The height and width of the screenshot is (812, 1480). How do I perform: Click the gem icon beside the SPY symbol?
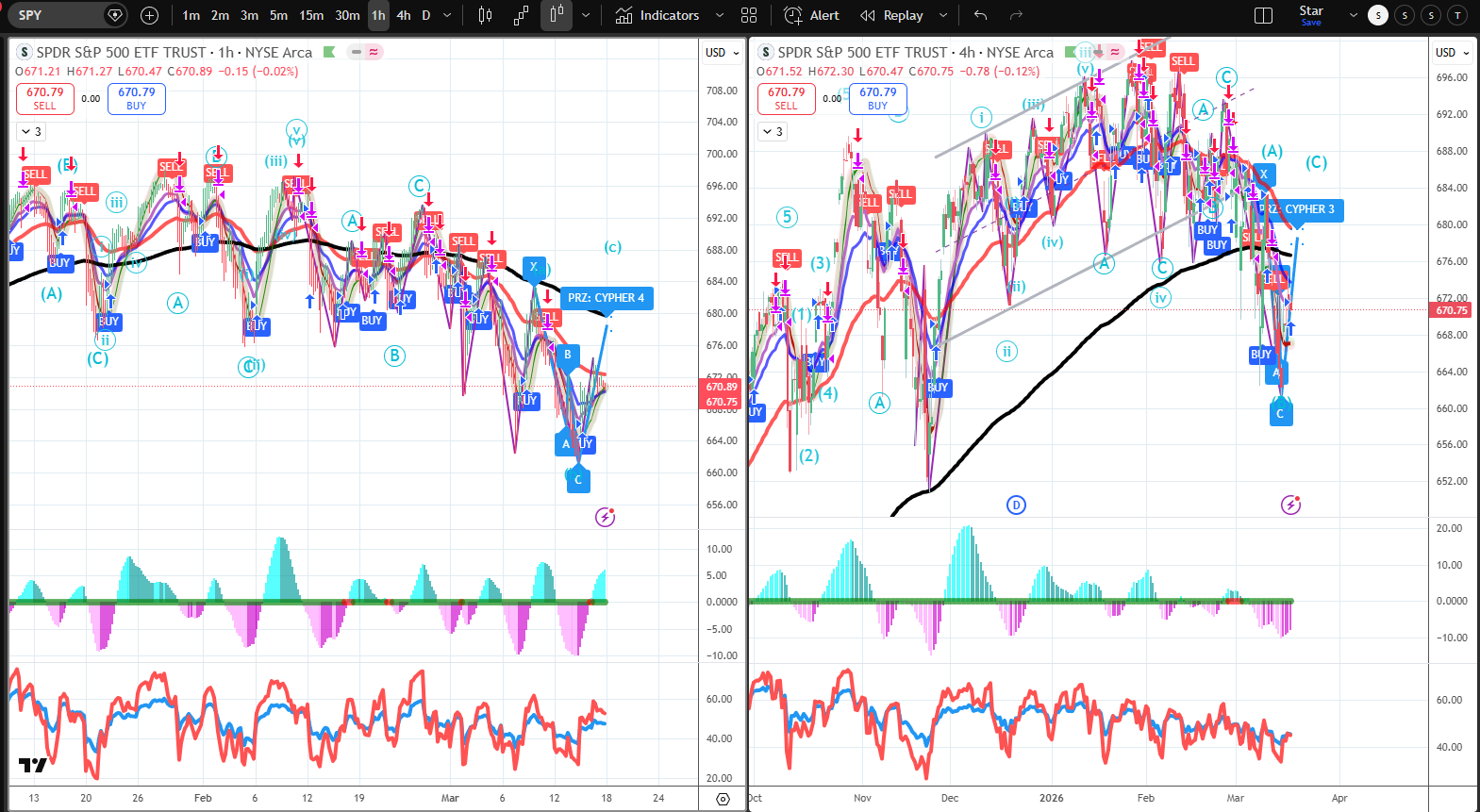(x=115, y=15)
